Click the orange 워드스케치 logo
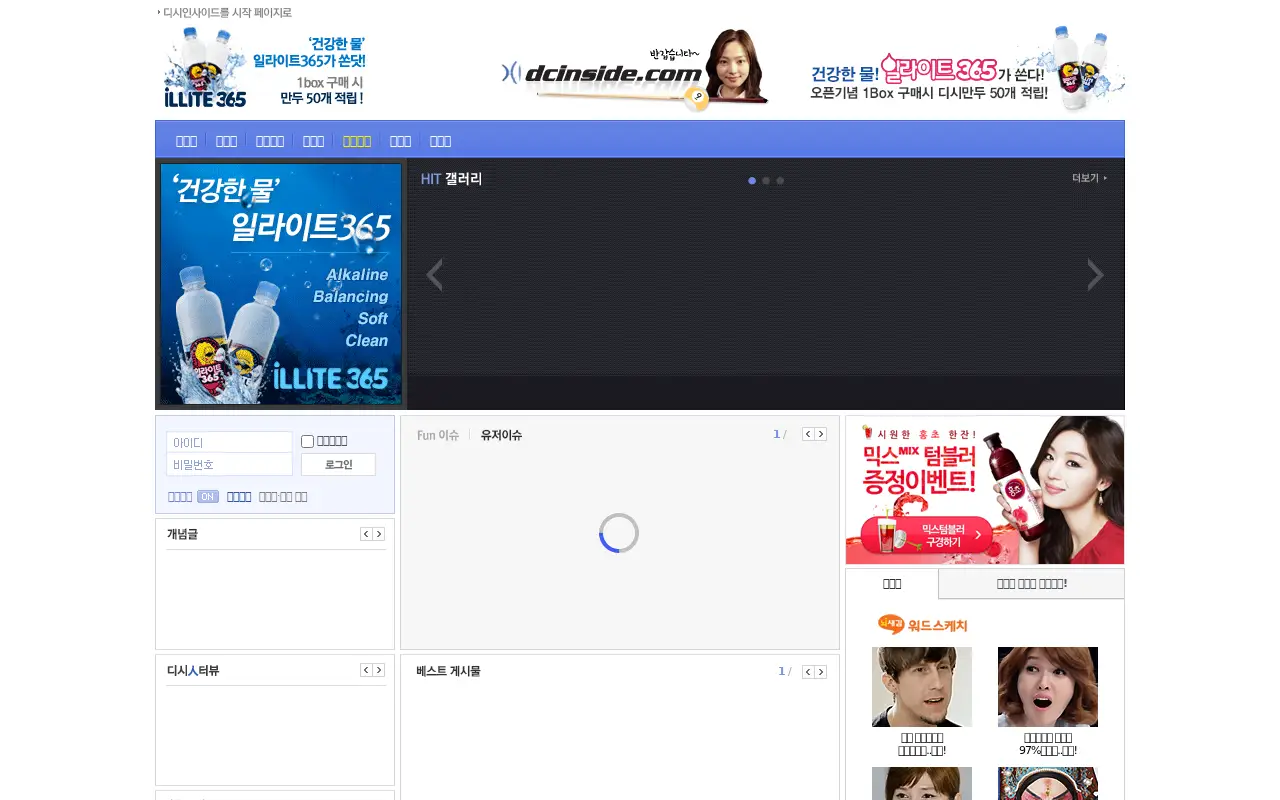The image size is (1280, 800). click(x=923, y=625)
